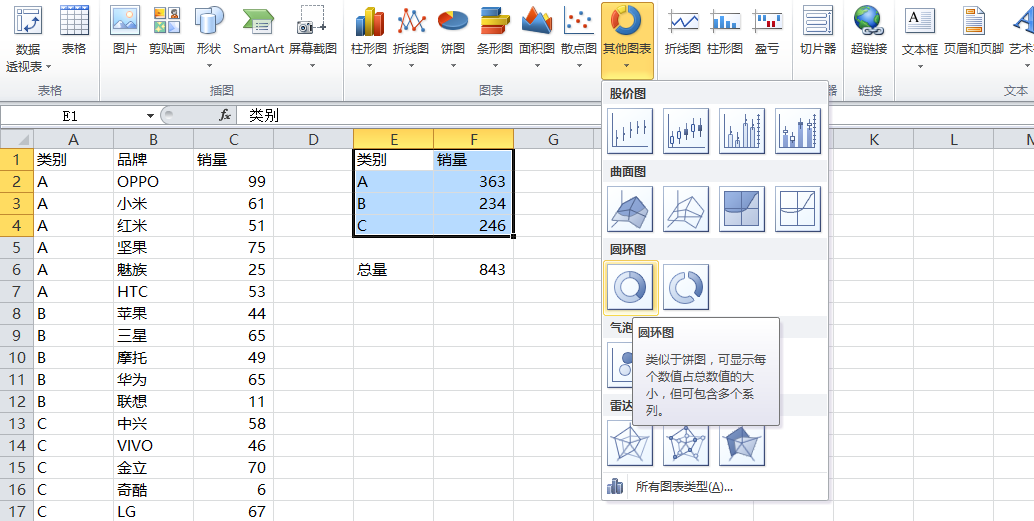Screen dimensions: 1034x521
Task: Insert a PivotTable (数据透视表)
Action: (28, 40)
